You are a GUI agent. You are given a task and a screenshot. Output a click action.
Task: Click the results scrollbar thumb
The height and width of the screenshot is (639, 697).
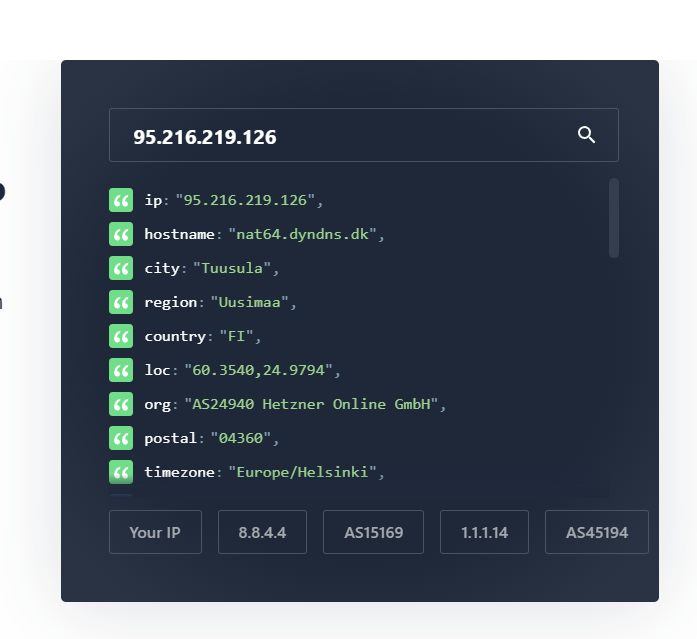point(614,218)
